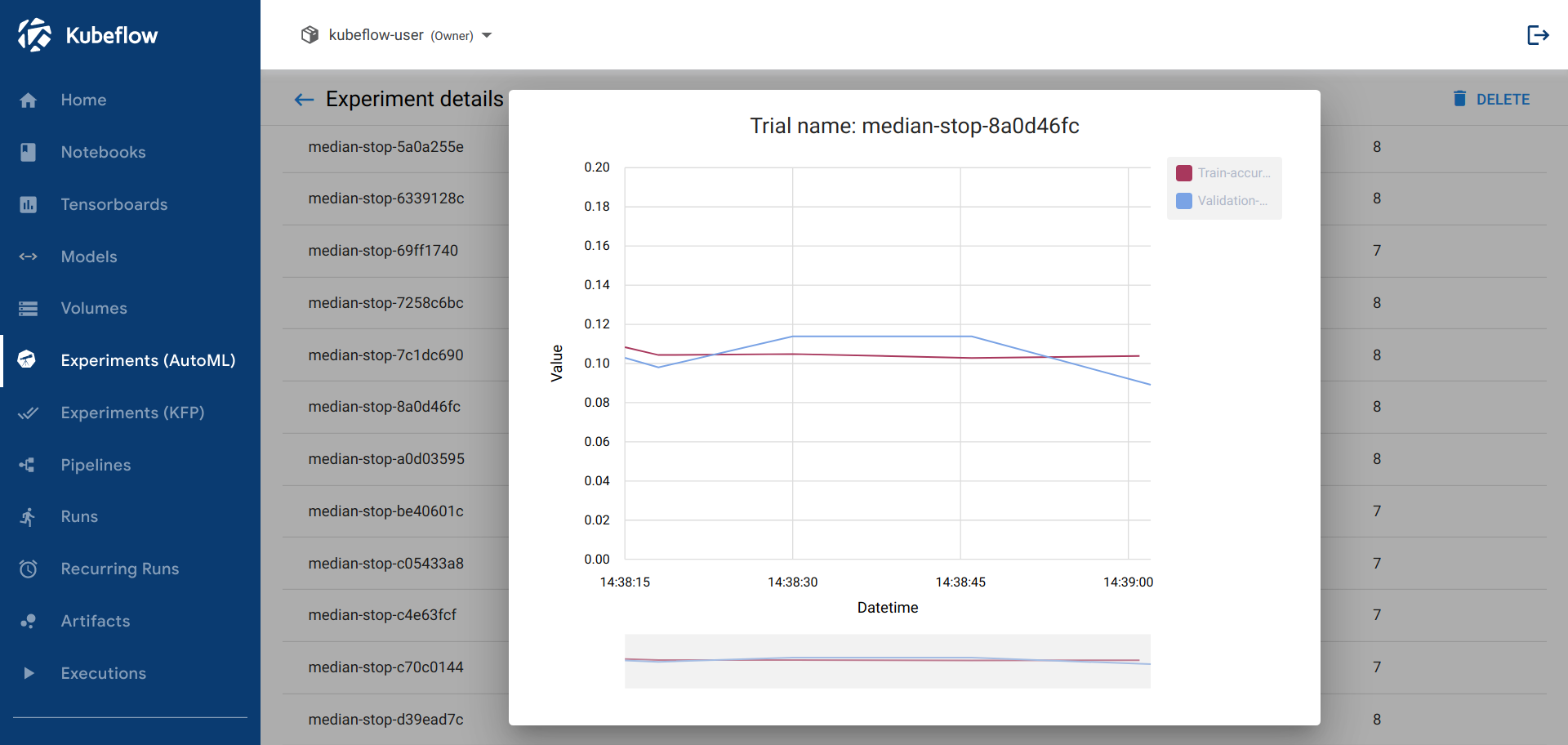Open trial median-stop-c05433a8

(385, 564)
